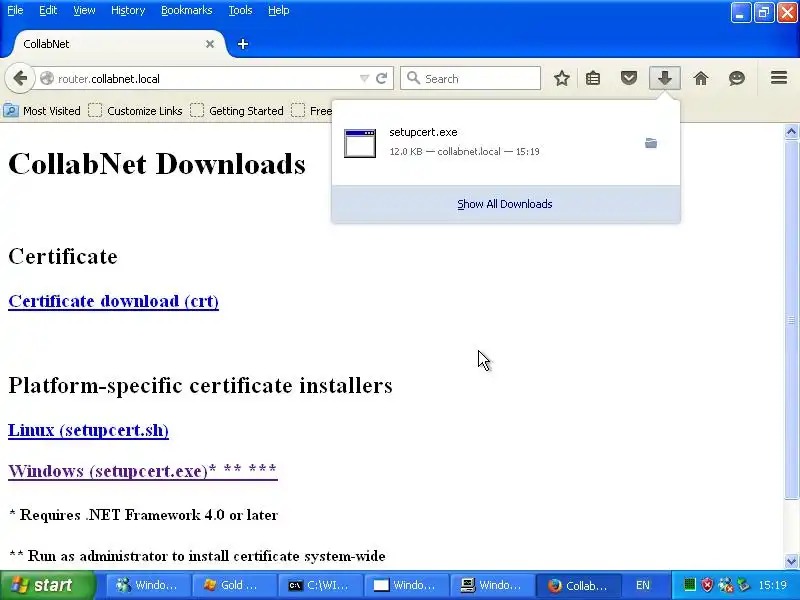Open Most Visited bookmarks folder
Viewport: 800px width, 600px height.
coord(42,111)
